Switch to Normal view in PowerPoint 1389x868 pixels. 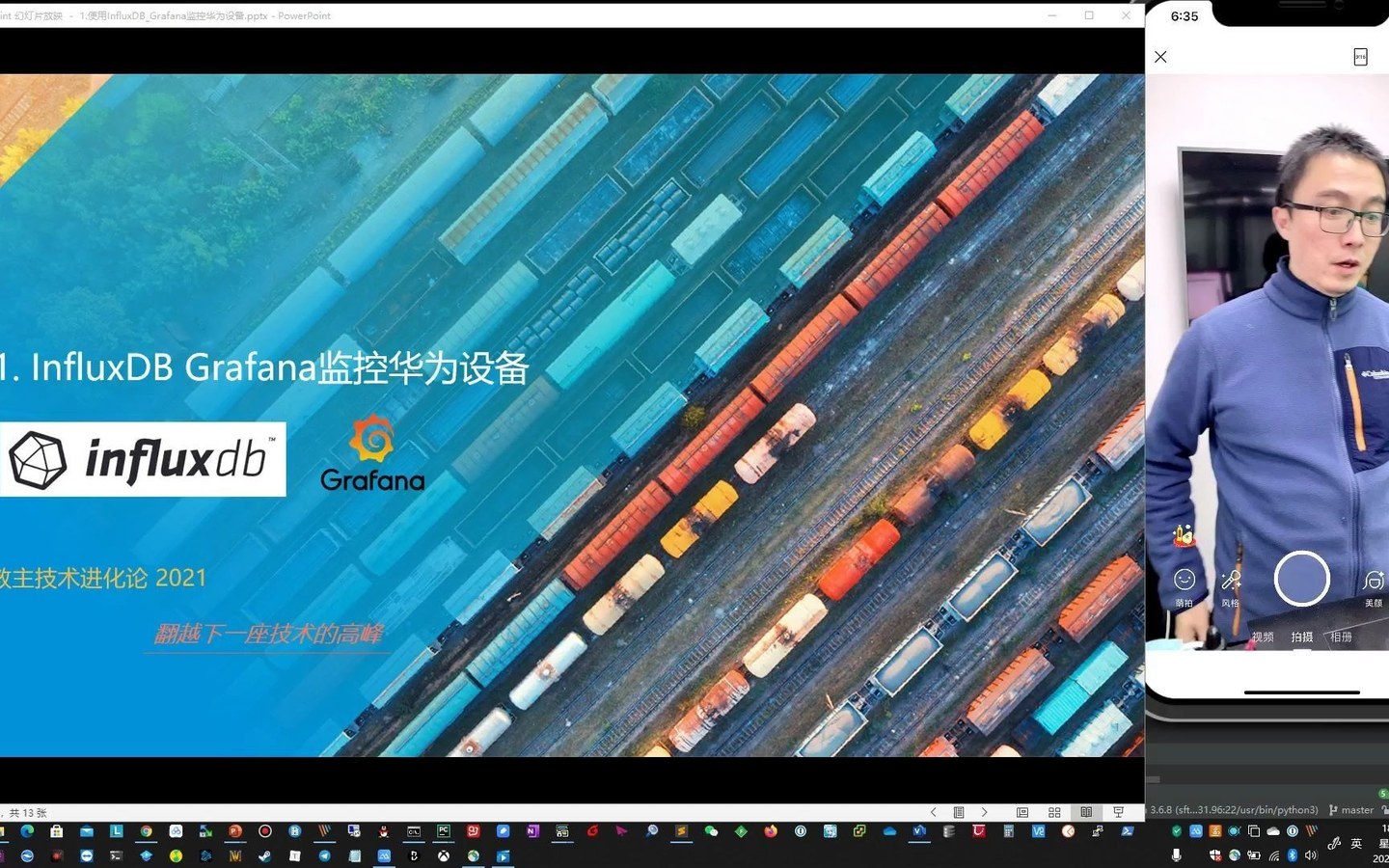point(1022,812)
